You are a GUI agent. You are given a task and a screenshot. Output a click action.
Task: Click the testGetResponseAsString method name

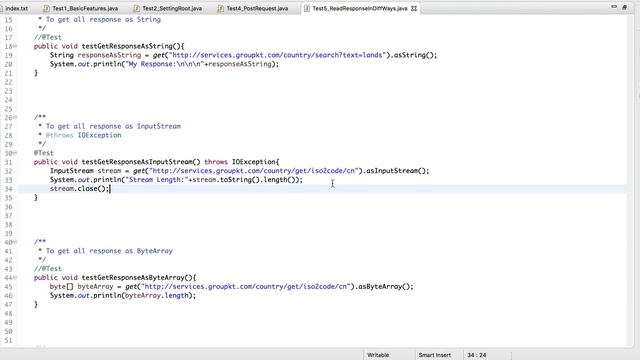[127, 46]
